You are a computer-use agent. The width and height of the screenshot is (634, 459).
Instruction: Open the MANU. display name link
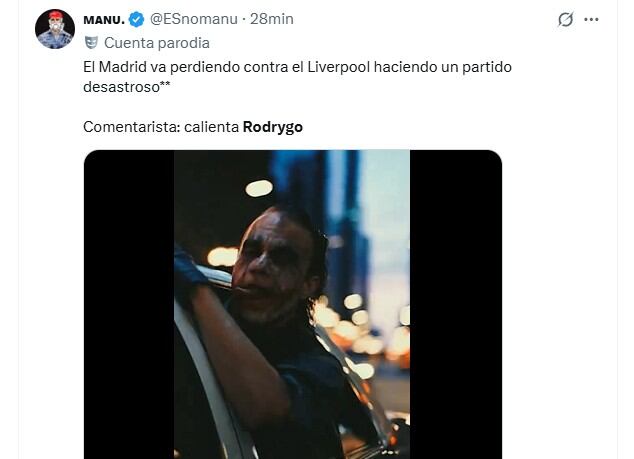(104, 20)
